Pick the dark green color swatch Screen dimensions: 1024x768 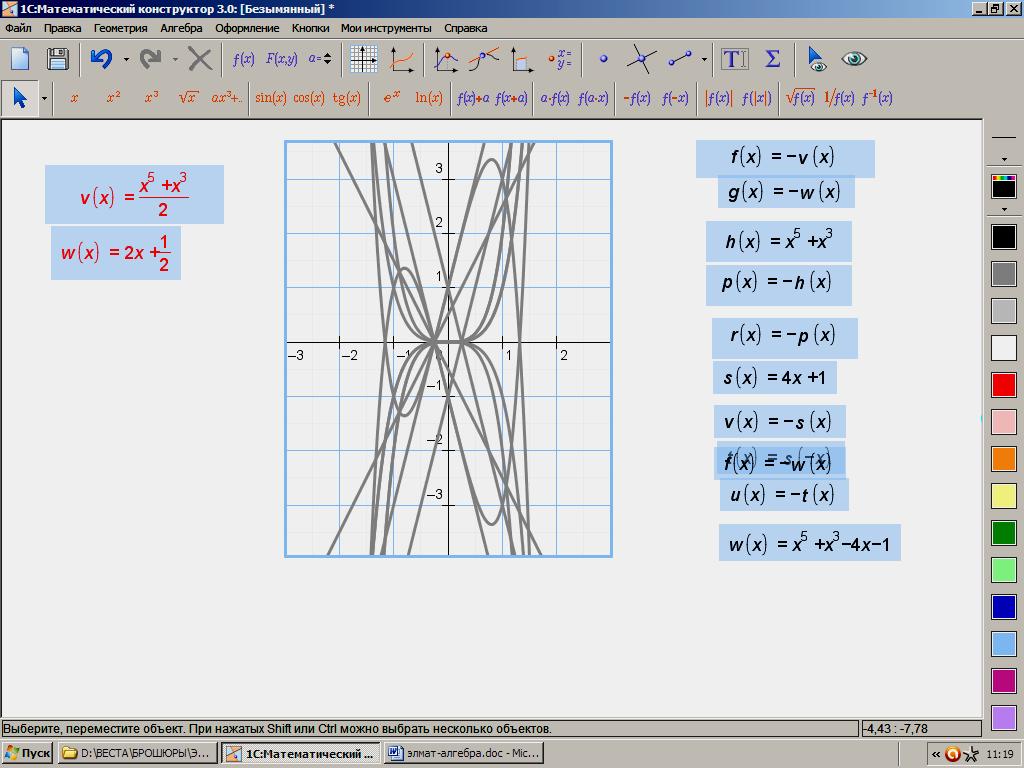1004,532
